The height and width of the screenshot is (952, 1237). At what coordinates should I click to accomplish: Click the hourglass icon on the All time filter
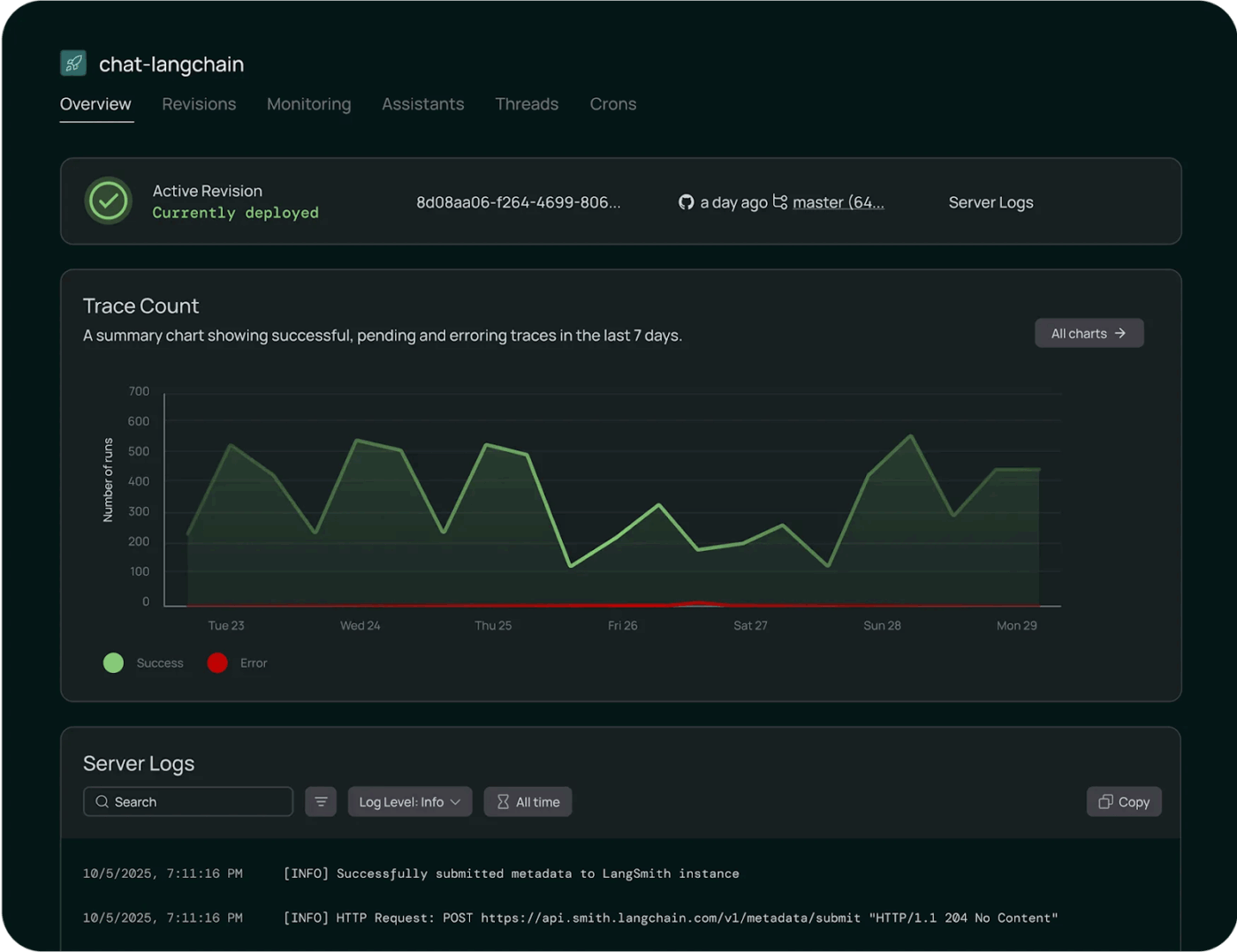coord(501,801)
